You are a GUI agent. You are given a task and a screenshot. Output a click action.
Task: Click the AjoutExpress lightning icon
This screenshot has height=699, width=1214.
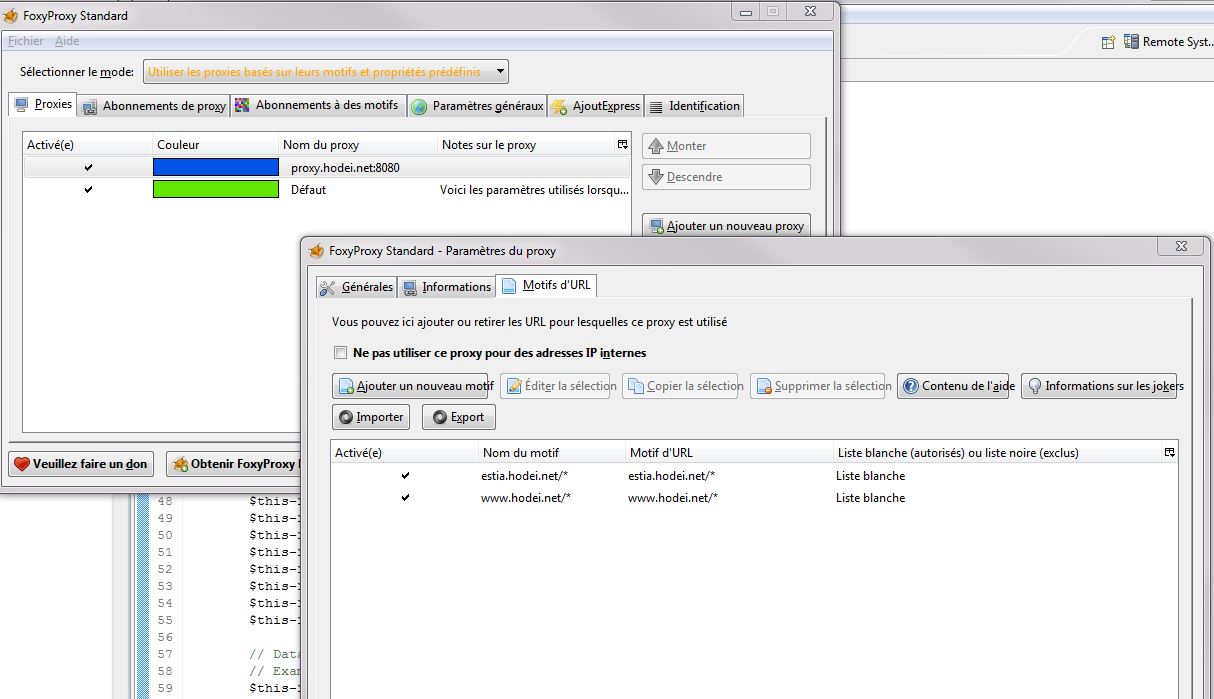pos(559,106)
